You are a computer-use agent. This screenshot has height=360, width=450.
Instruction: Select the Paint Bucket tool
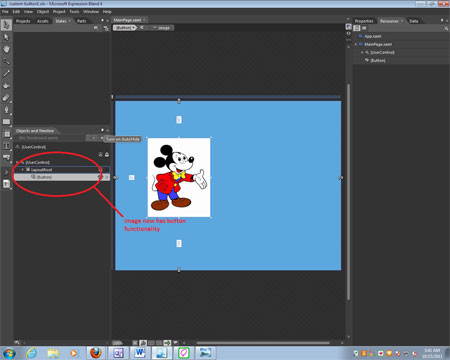(6, 86)
